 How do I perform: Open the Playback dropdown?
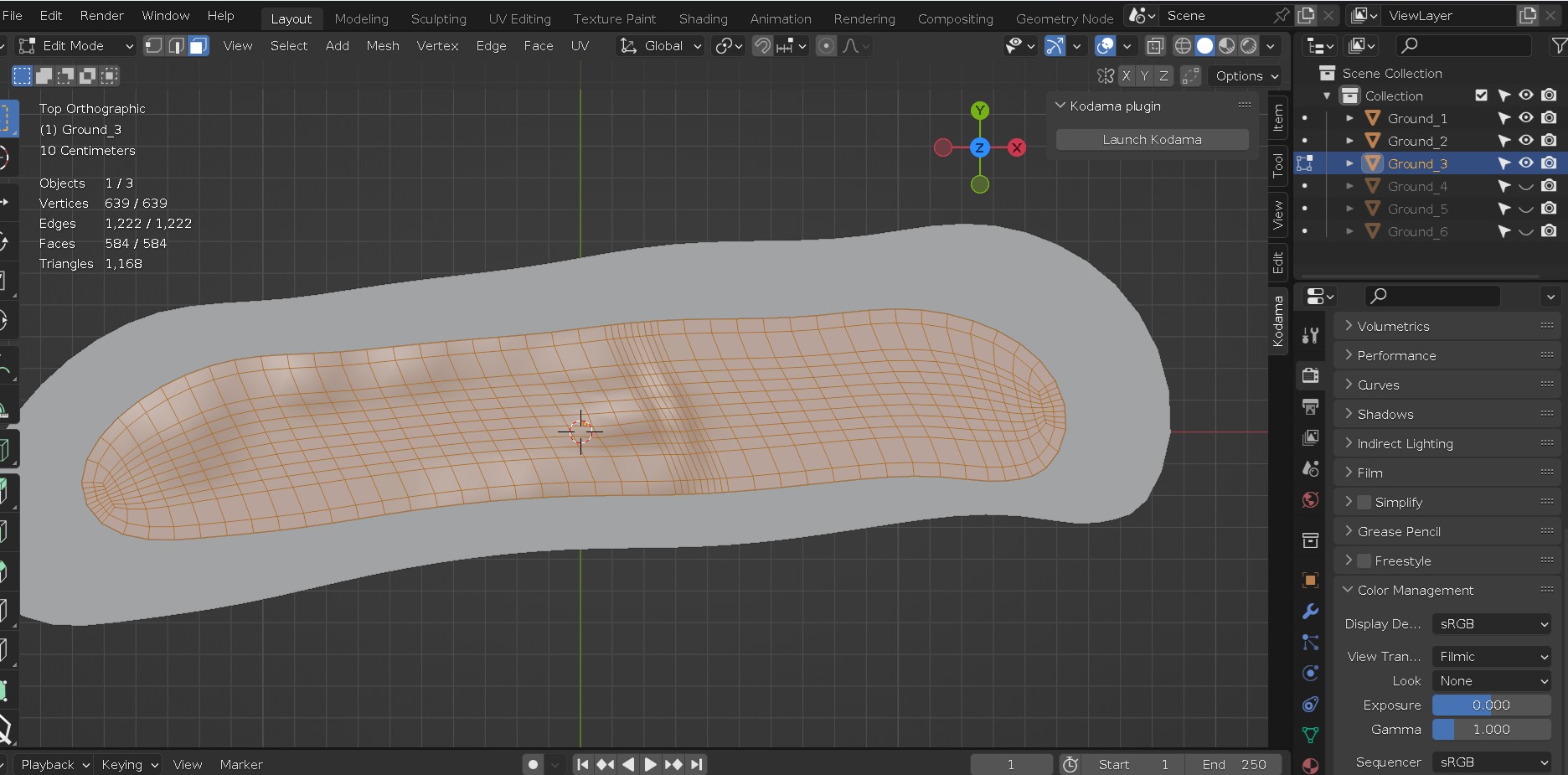54,764
